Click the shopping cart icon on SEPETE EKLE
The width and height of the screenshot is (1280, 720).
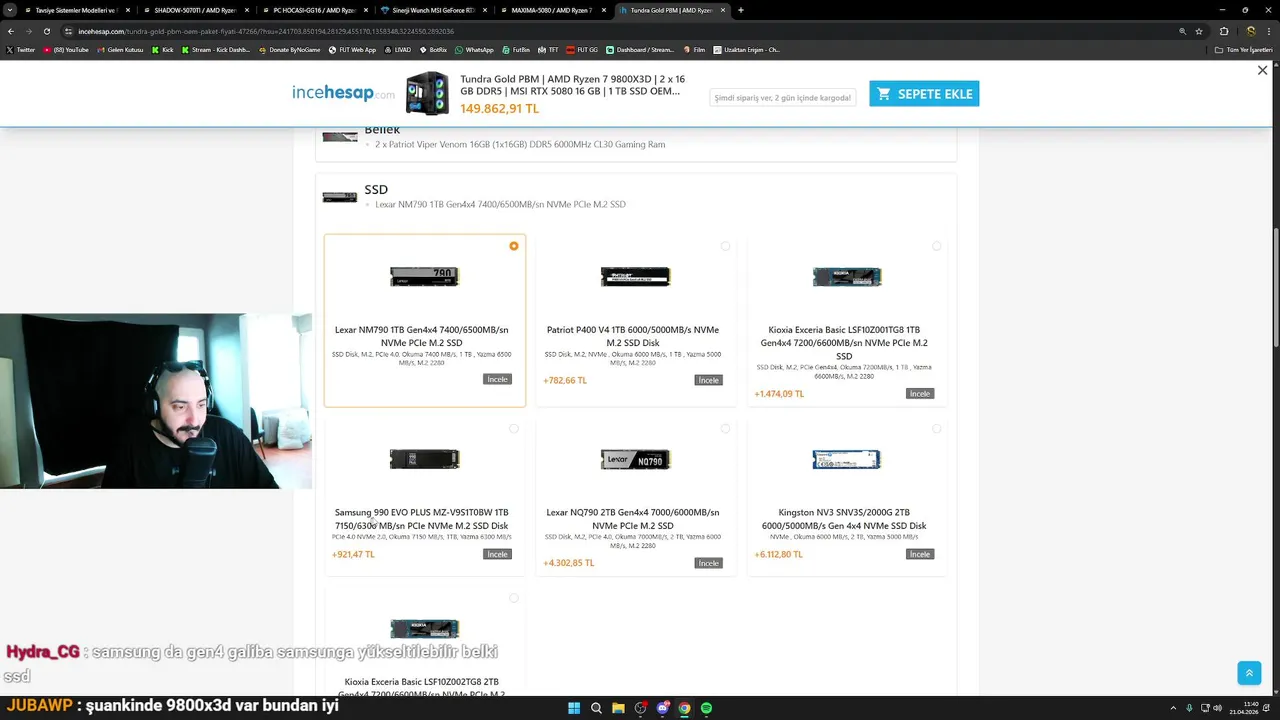click(x=883, y=94)
